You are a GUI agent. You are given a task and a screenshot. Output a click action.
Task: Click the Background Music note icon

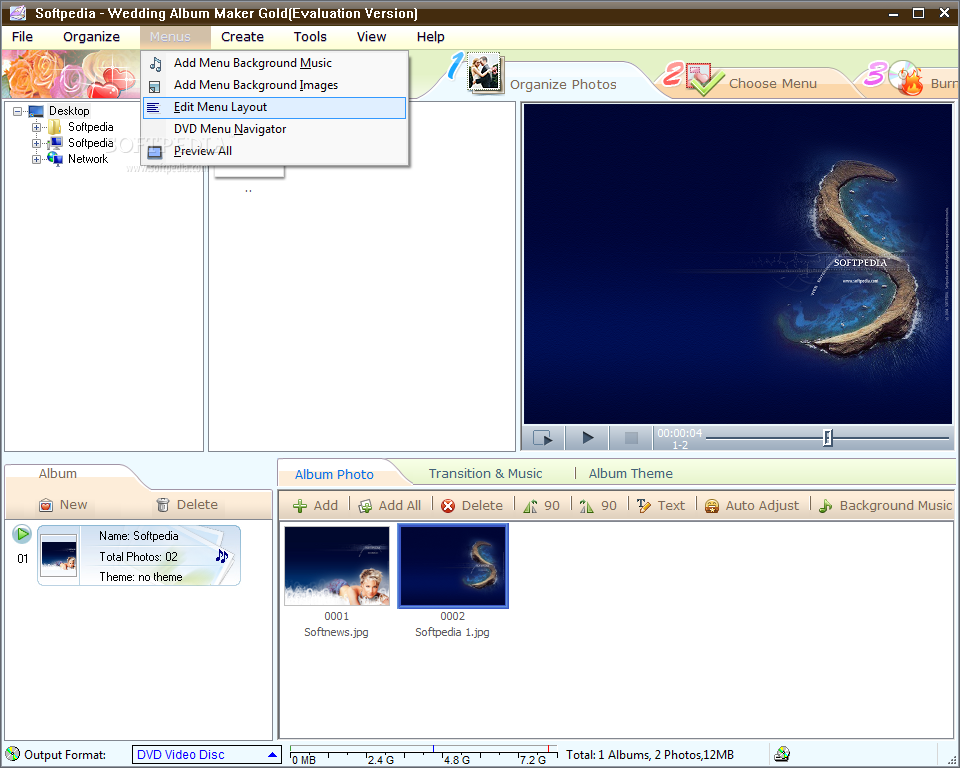[825, 506]
